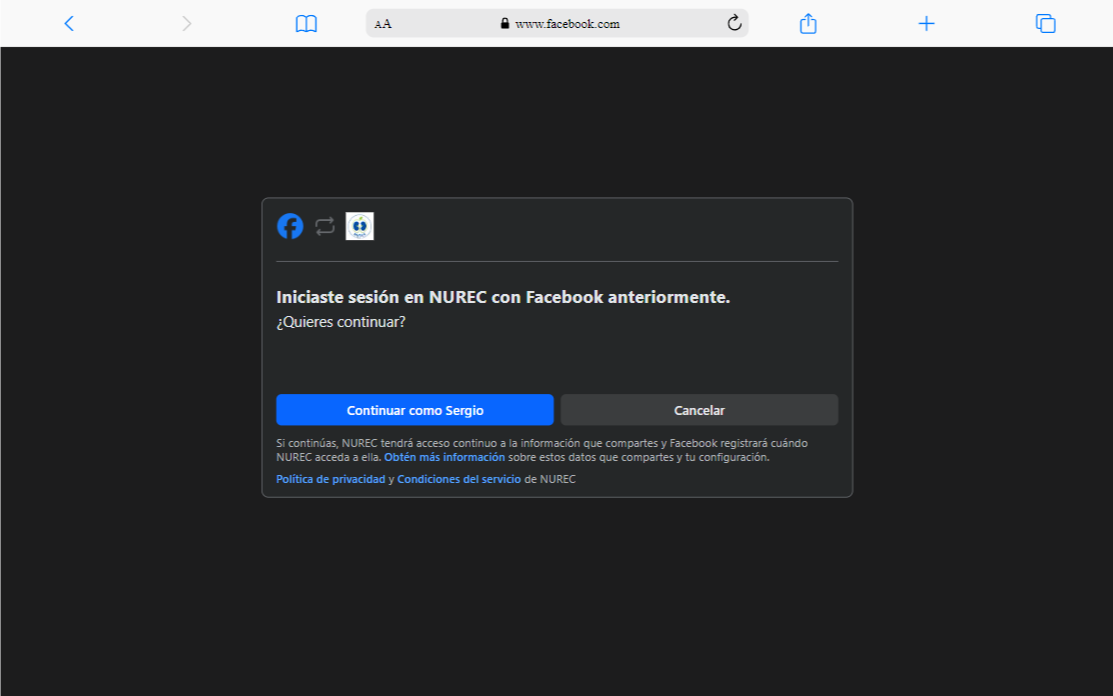Click the forward navigation arrow
Screen dimensions: 1113x696
[187, 23]
